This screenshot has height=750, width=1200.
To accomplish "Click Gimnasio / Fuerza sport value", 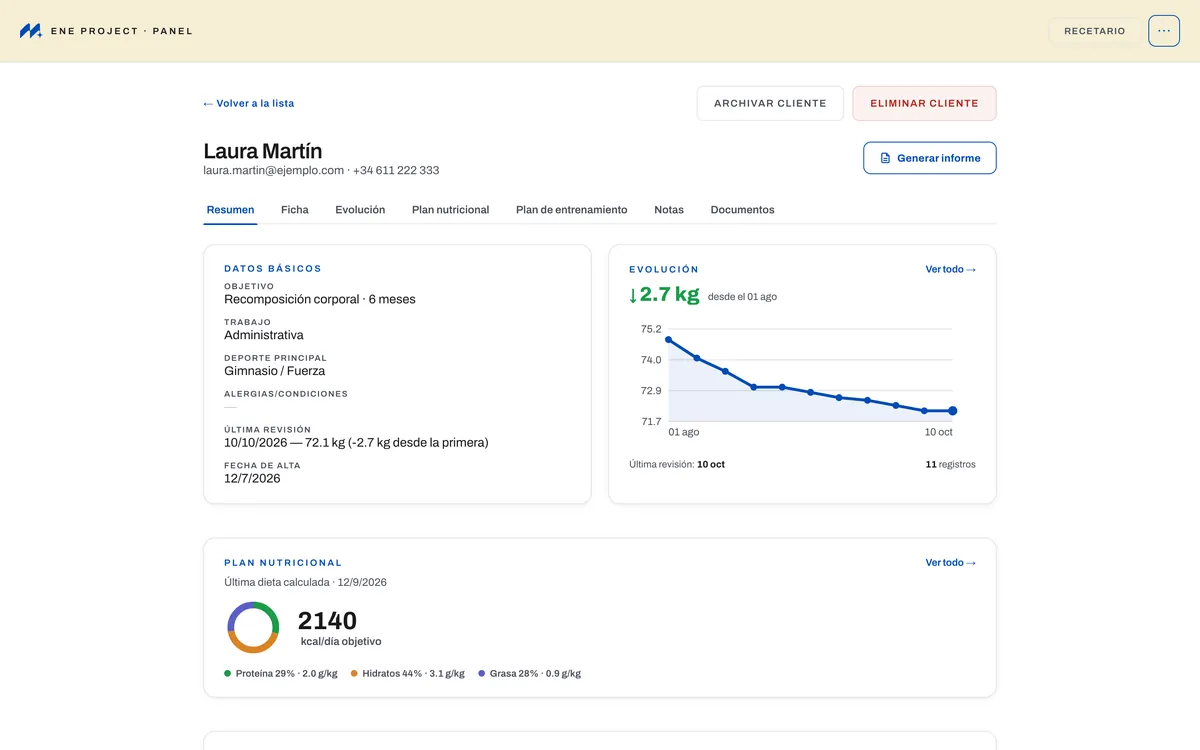I will click(x=275, y=371).
